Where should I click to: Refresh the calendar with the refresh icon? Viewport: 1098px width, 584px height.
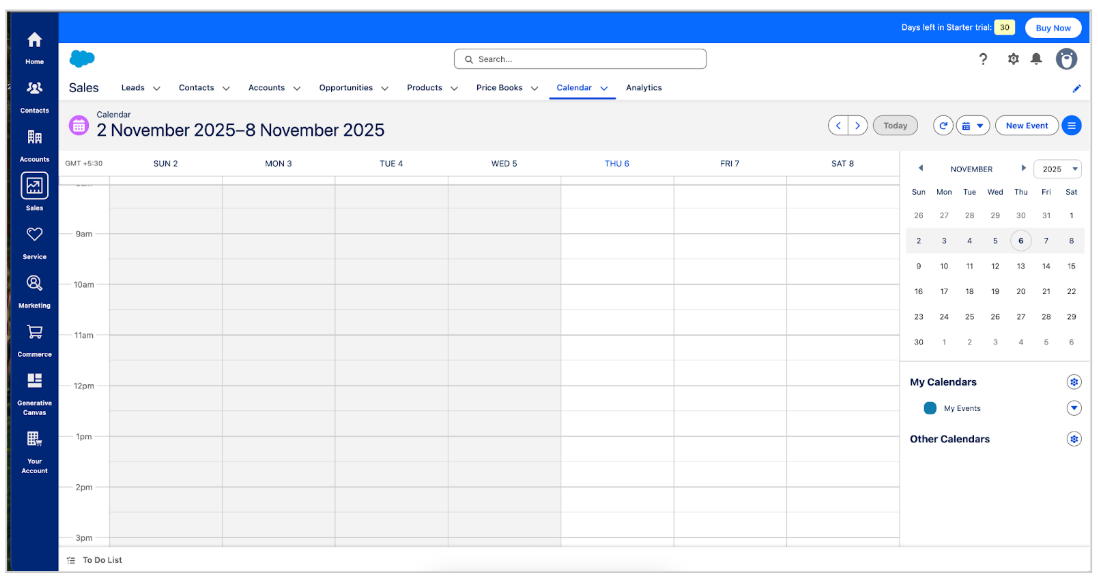click(942, 125)
